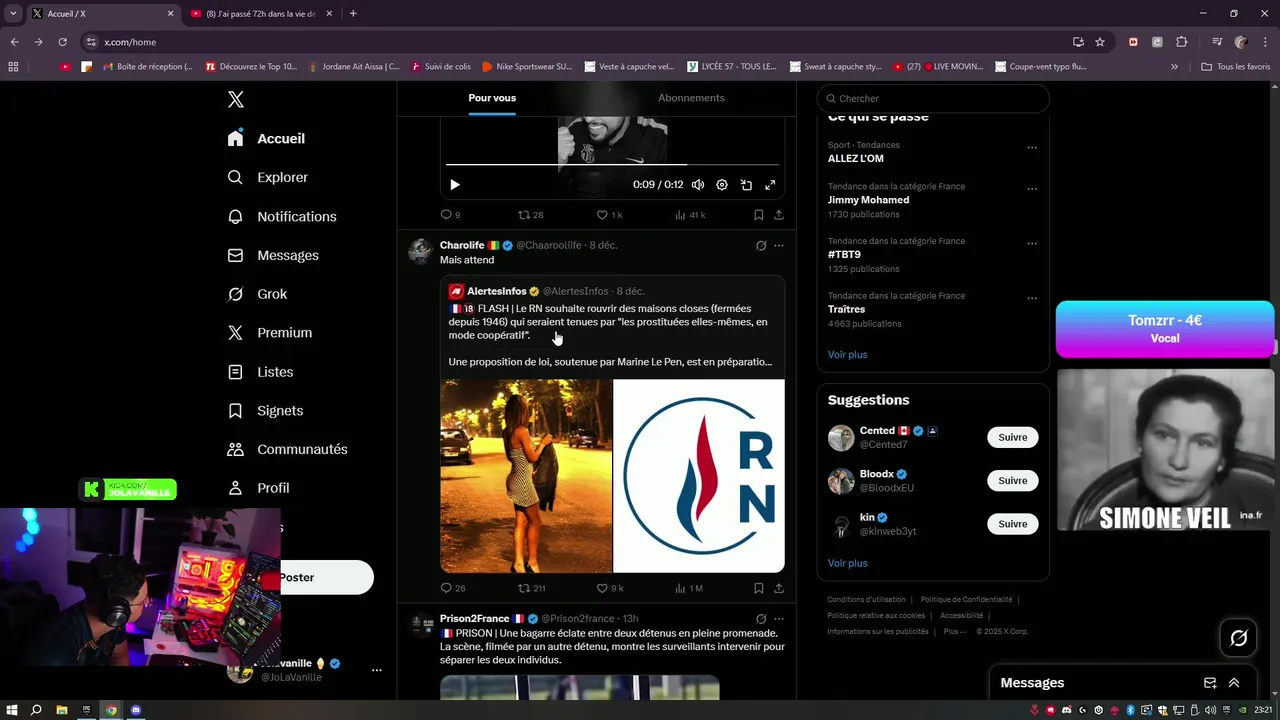Viewport: 1280px width, 720px height.
Task: Open street photo in quoted post
Action: (x=526, y=475)
